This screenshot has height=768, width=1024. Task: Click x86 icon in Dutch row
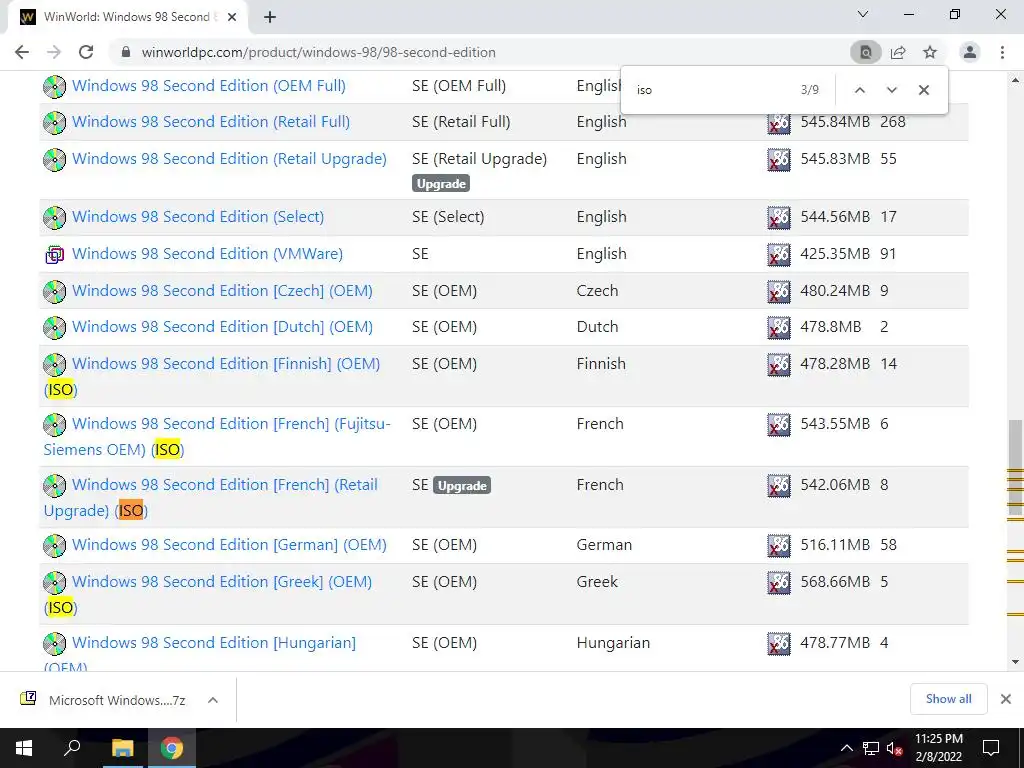778,327
